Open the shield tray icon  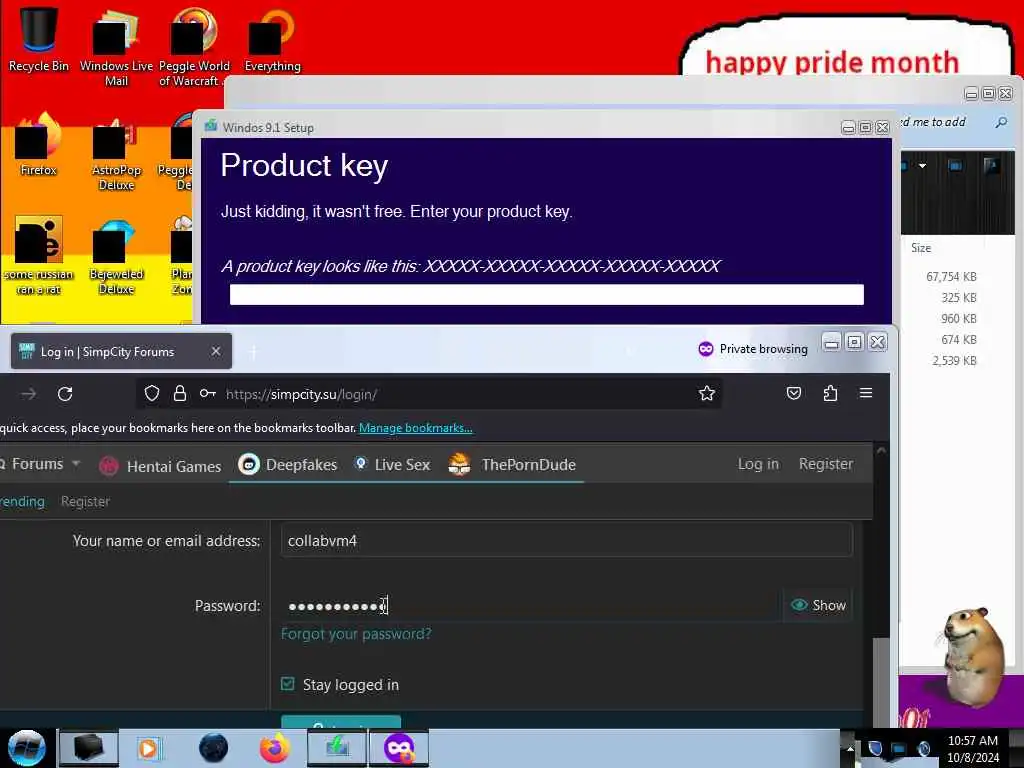tap(875, 748)
